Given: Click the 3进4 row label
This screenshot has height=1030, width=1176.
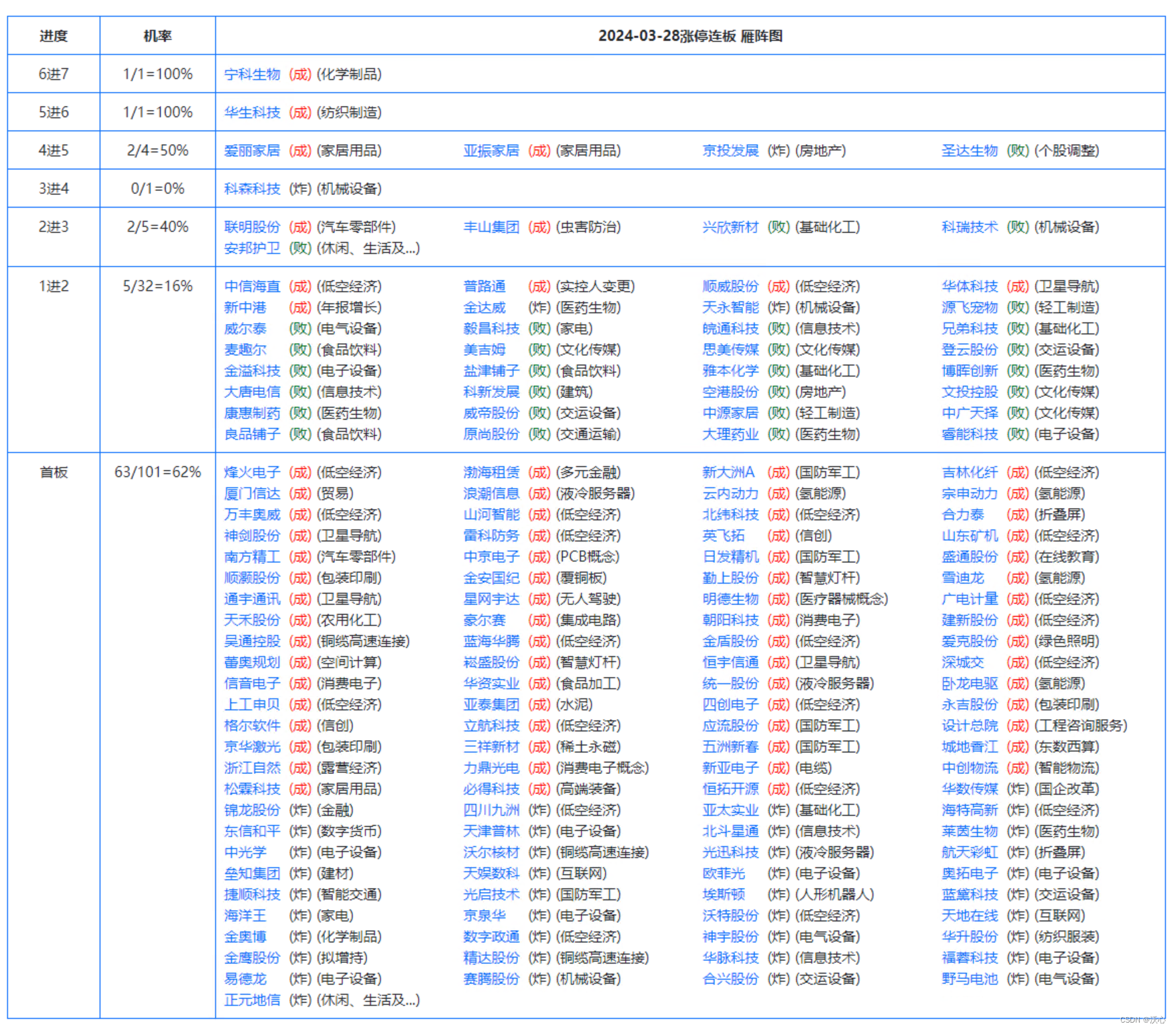Looking at the screenshot, I should click(x=54, y=189).
